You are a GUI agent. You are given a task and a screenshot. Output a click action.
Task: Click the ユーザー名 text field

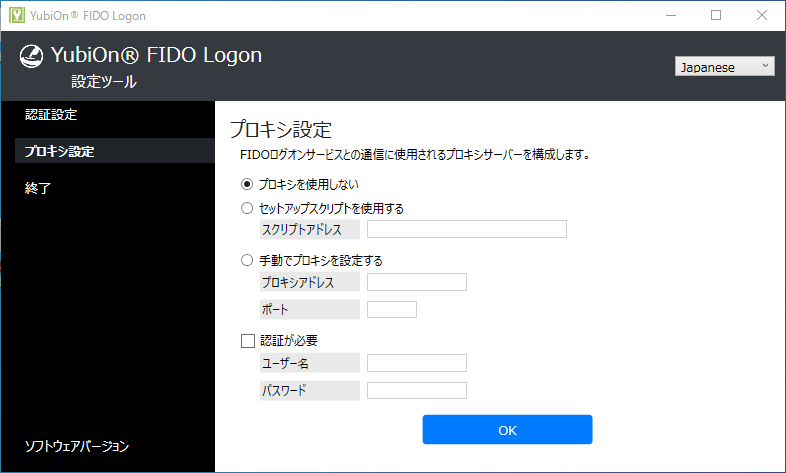point(416,362)
